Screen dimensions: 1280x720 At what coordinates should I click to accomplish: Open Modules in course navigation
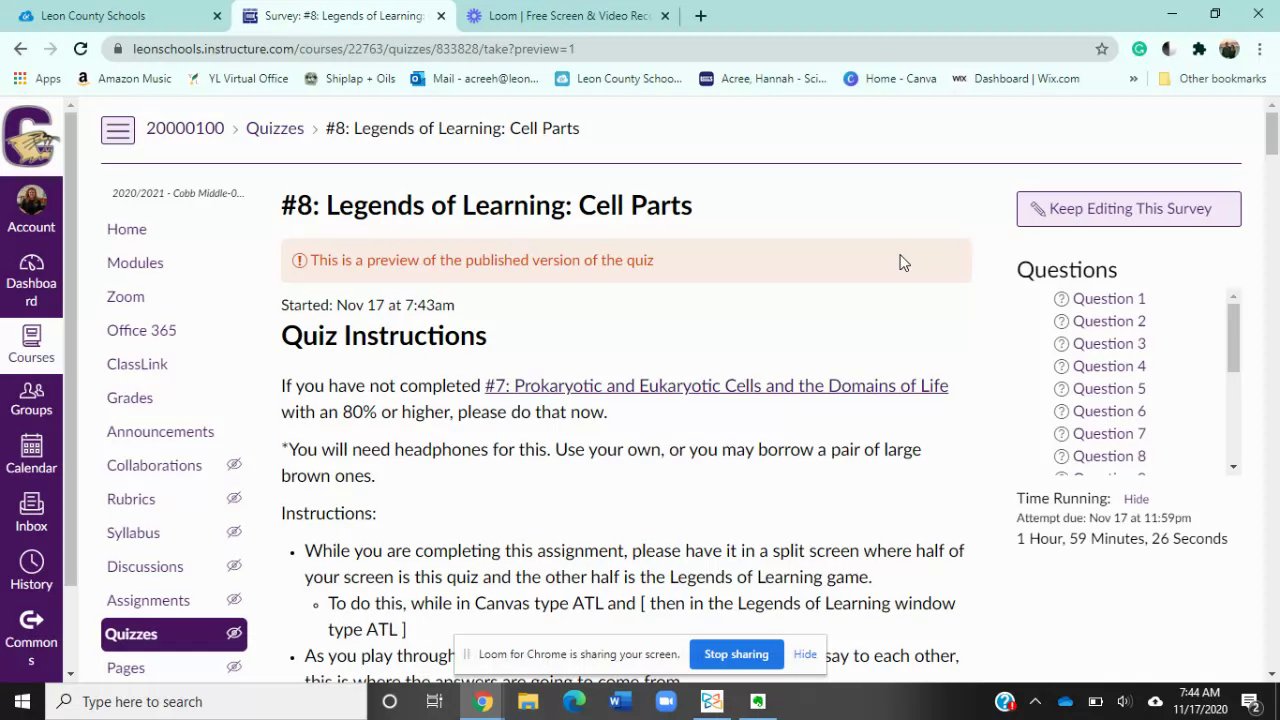tap(135, 263)
